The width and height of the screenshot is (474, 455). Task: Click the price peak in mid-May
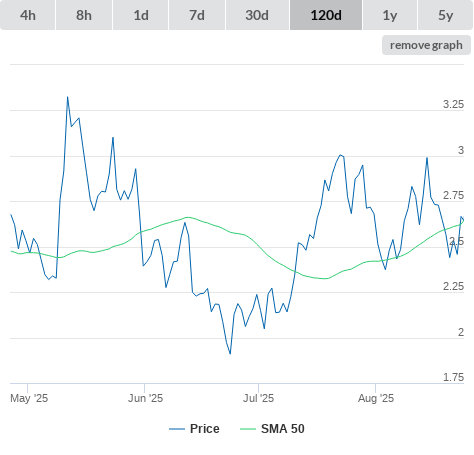[67, 97]
